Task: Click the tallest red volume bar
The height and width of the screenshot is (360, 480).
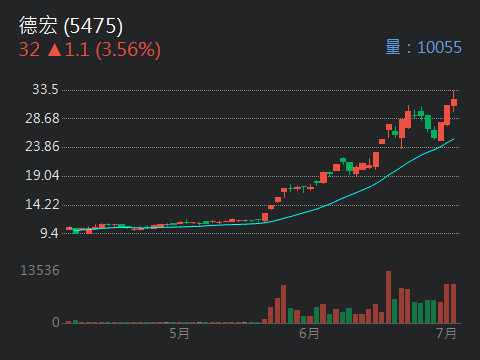Action: 388,297
